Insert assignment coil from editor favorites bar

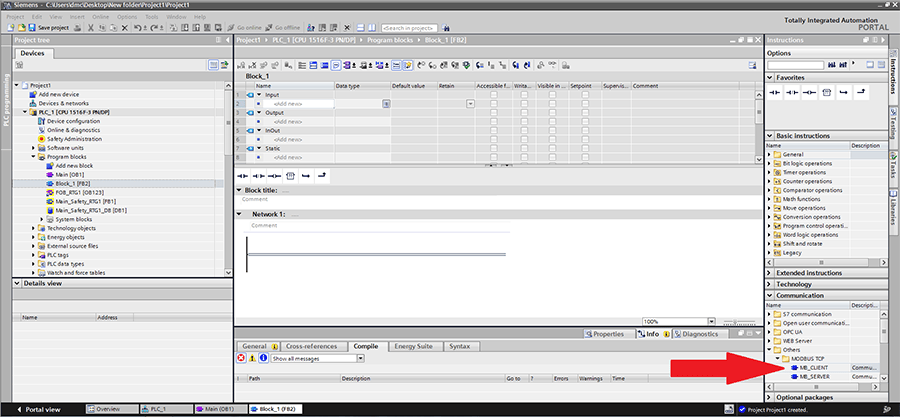coord(274,176)
